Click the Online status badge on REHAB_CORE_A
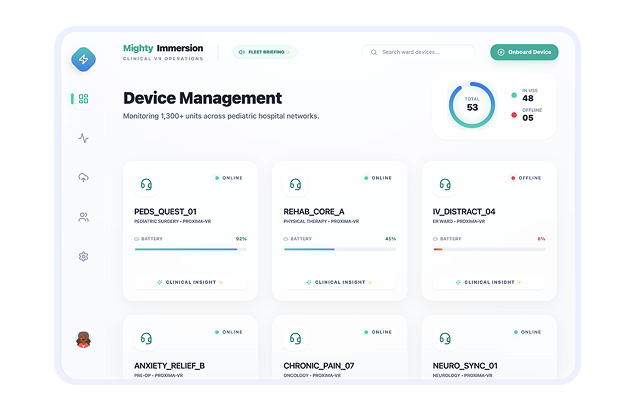The width and height of the screenshot is (640, 412). point(378,178)
